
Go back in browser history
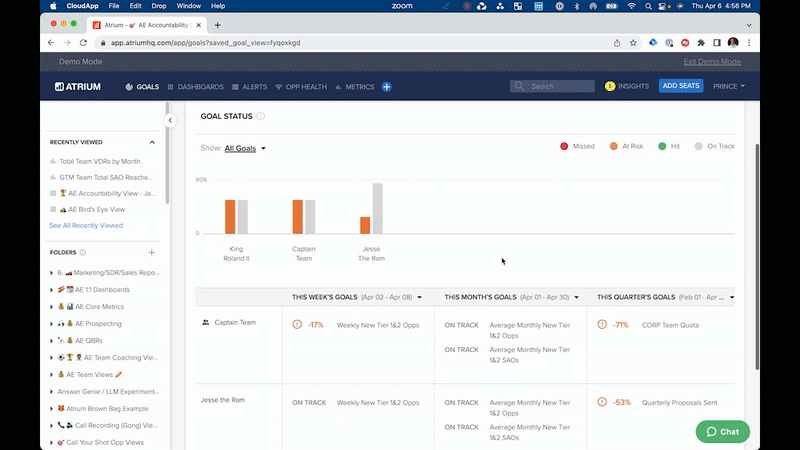click(x=51, y=43)
